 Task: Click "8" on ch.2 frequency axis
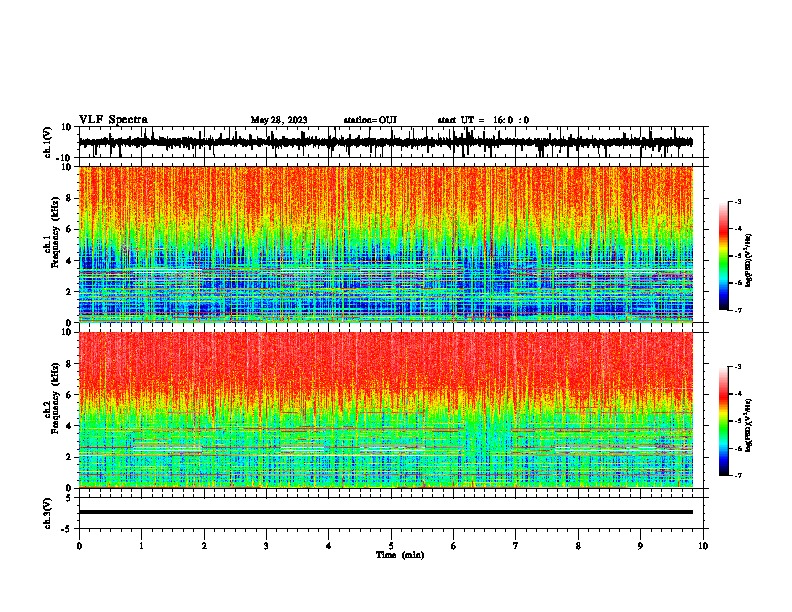click(70, 364)
